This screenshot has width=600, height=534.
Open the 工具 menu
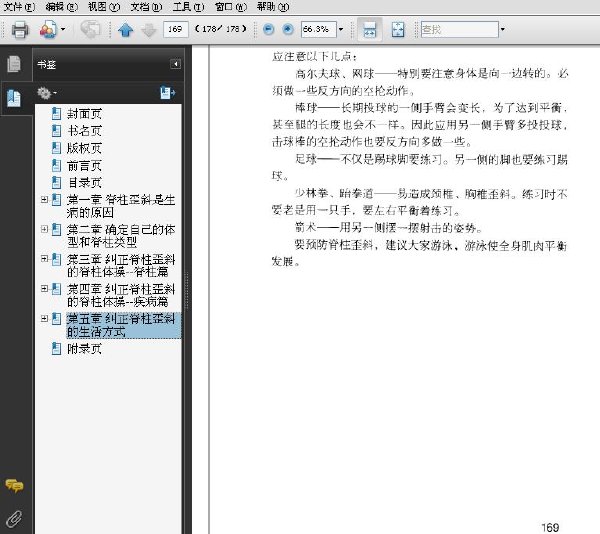pyautogui.click(x=188, y=7)
